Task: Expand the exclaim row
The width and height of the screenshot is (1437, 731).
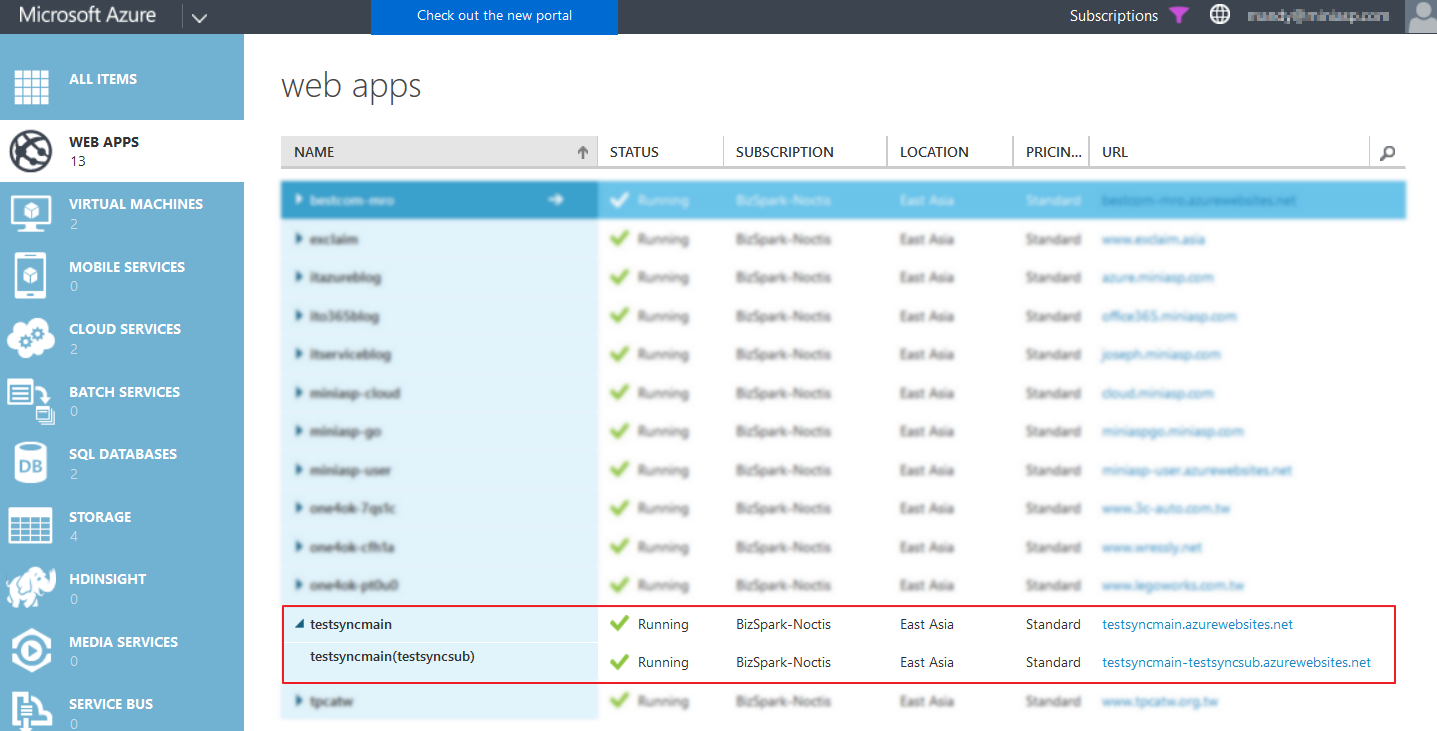Action: [299, 239]
